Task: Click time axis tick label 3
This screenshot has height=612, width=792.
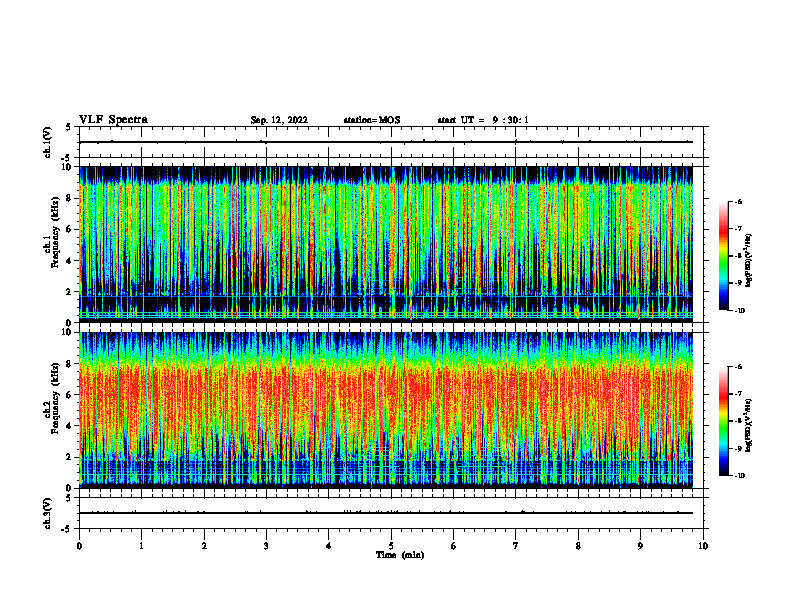Action: coord(266,546)
